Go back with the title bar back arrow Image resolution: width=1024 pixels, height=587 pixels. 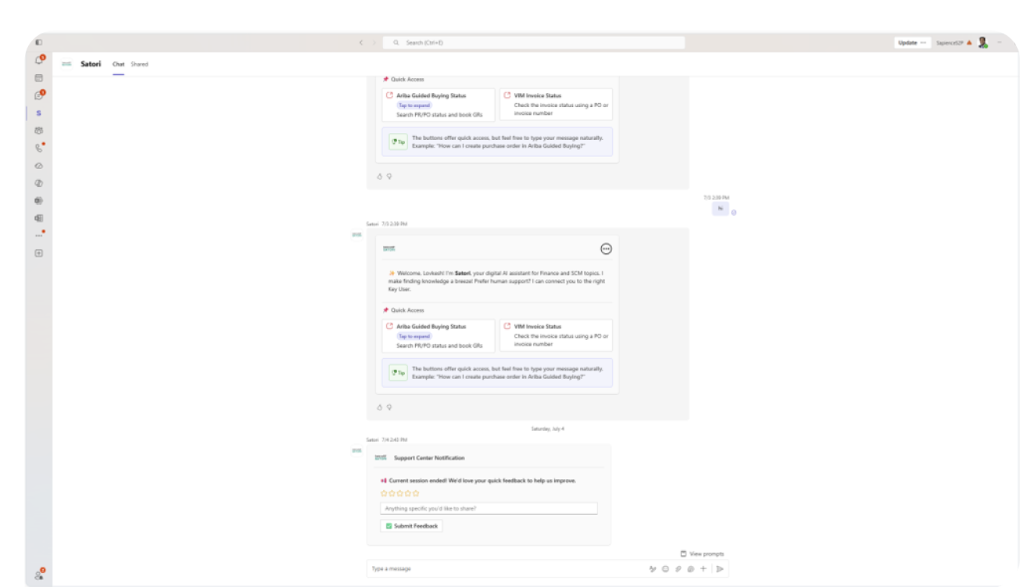tap(360, 42)
